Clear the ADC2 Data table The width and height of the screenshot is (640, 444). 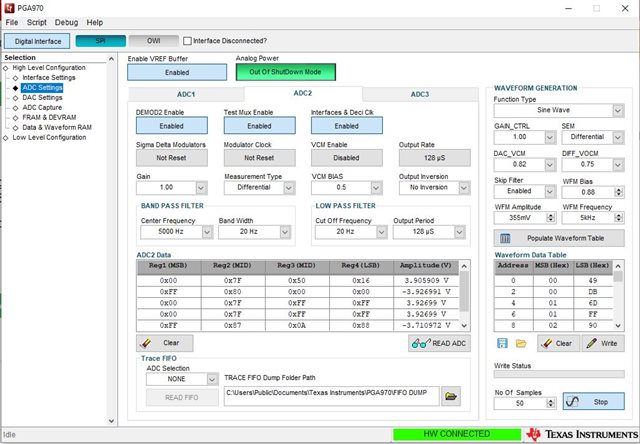click(164, 343)
